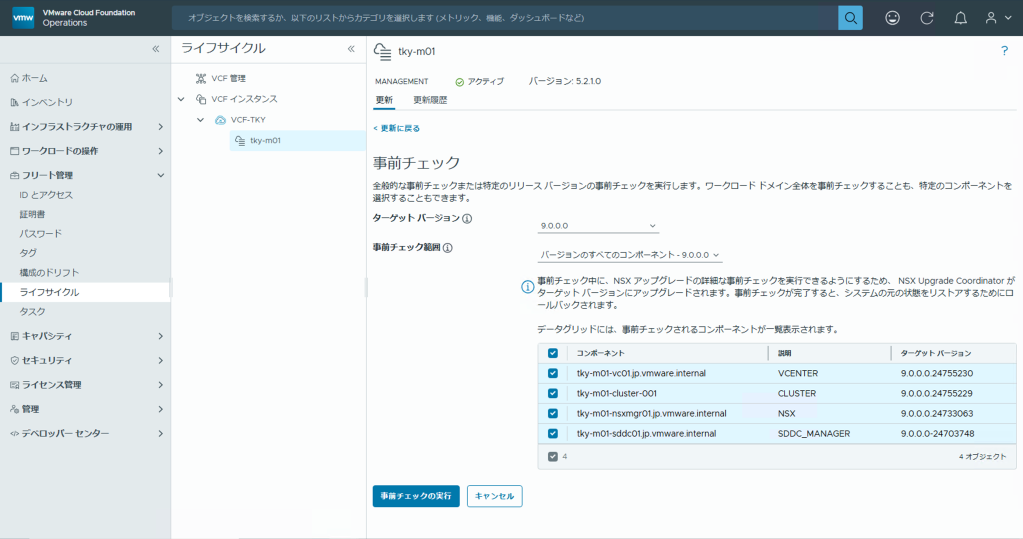Click the help question mark icon
This screenshot has width=1023, height=539.
coord(1004,51)
